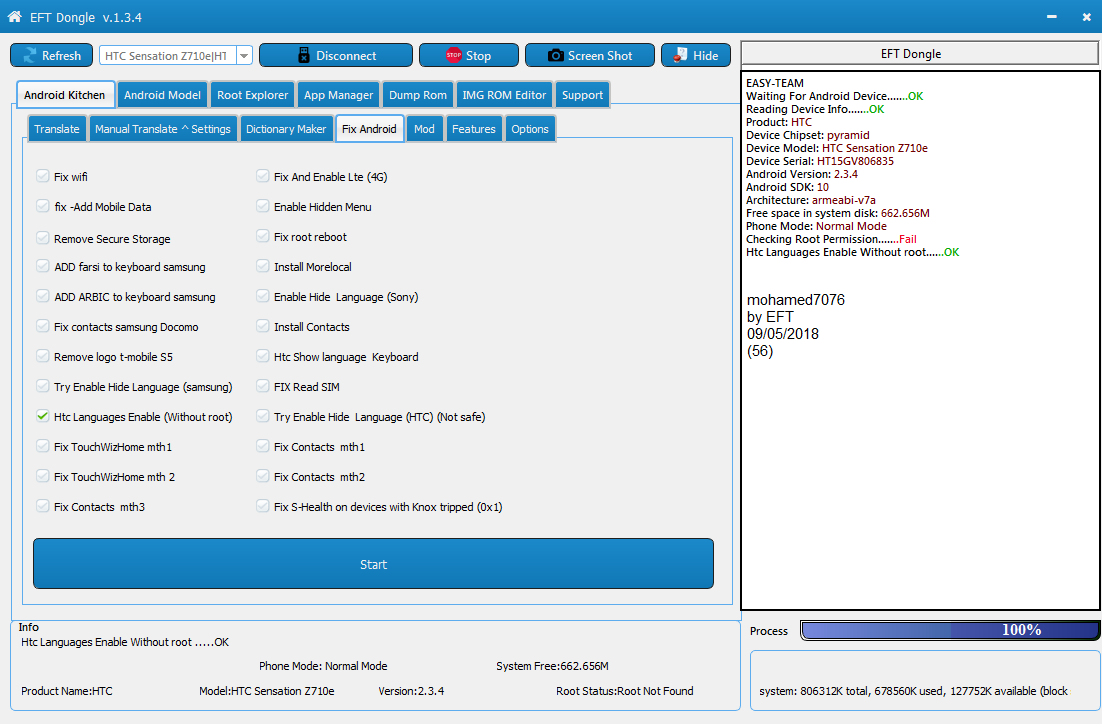Click system disk usage status text
The image size is (1102, 724).
[x=914, y=691]
